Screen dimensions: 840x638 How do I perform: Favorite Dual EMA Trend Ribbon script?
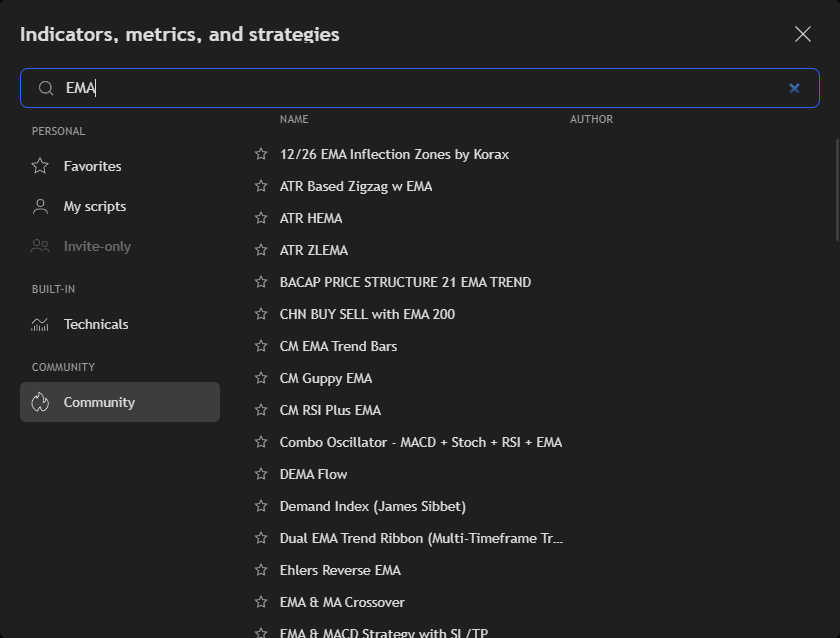pos(261,538)
